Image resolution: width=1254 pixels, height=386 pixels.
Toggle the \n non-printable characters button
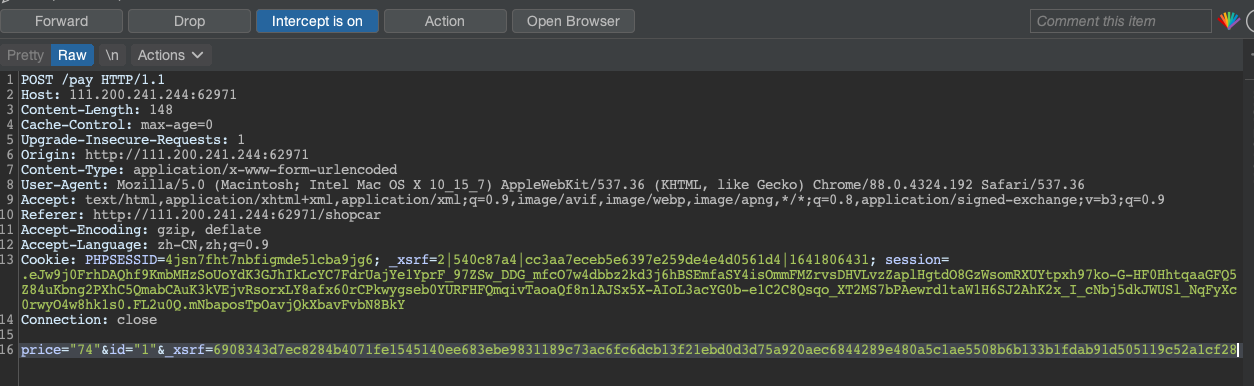pyautogui.click(x=112, y=55)
